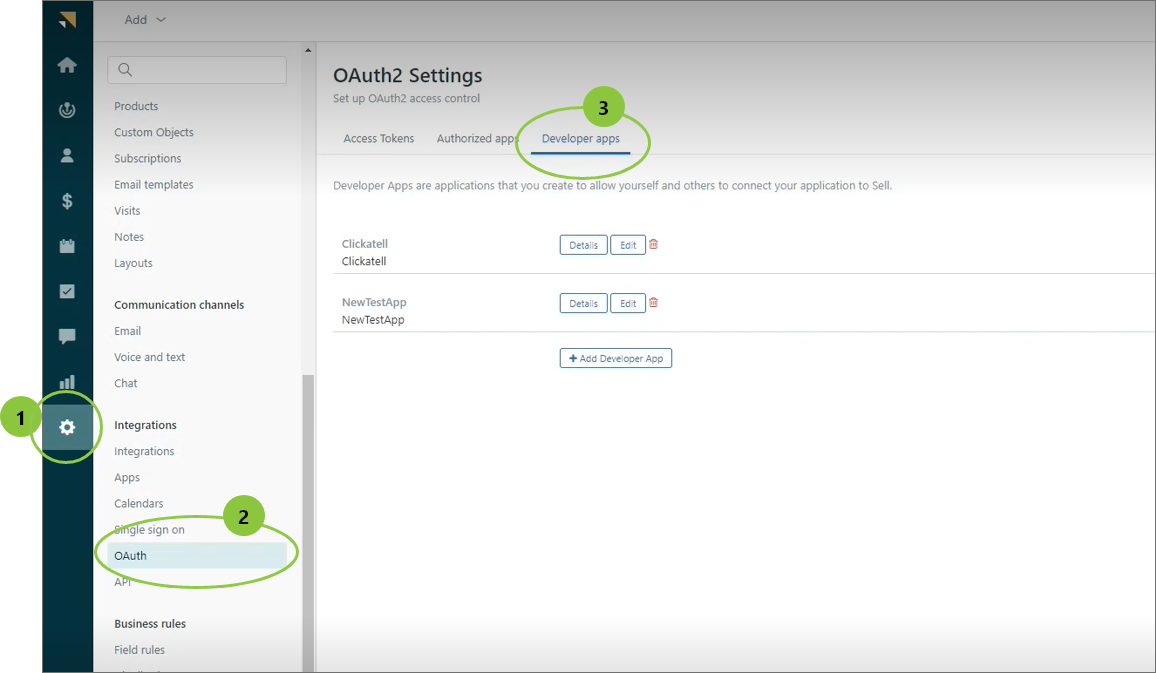1156x673 pixels.
Task: Open the Communication chat bubble icon
Action: [67, 336]
